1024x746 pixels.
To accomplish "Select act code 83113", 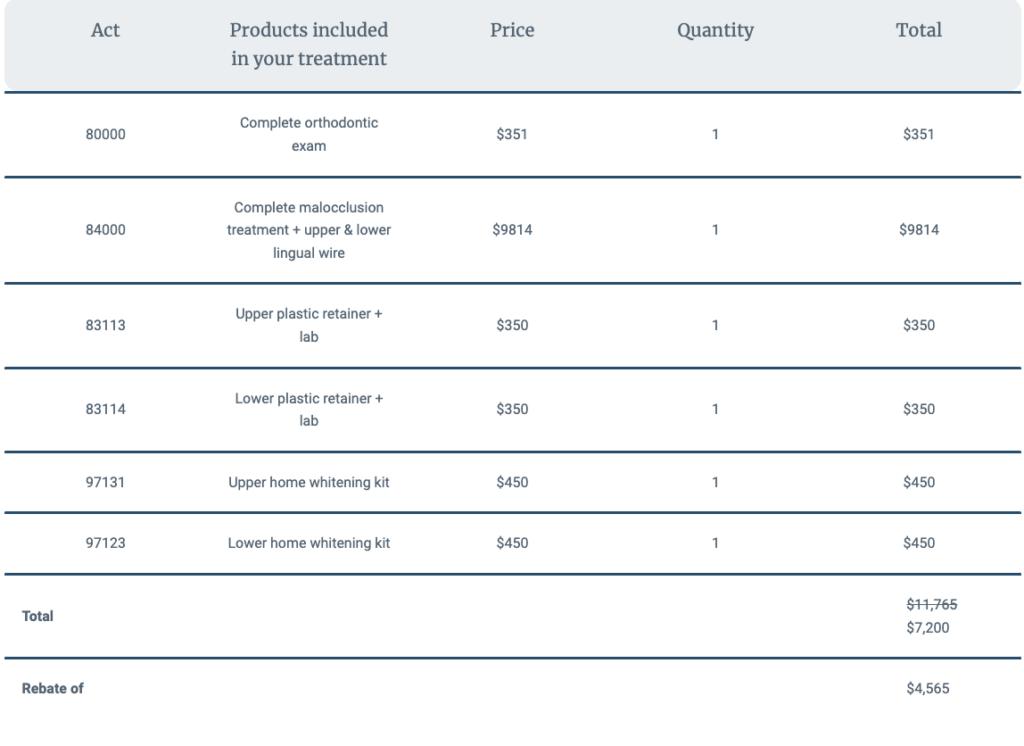I will [105, 325].
